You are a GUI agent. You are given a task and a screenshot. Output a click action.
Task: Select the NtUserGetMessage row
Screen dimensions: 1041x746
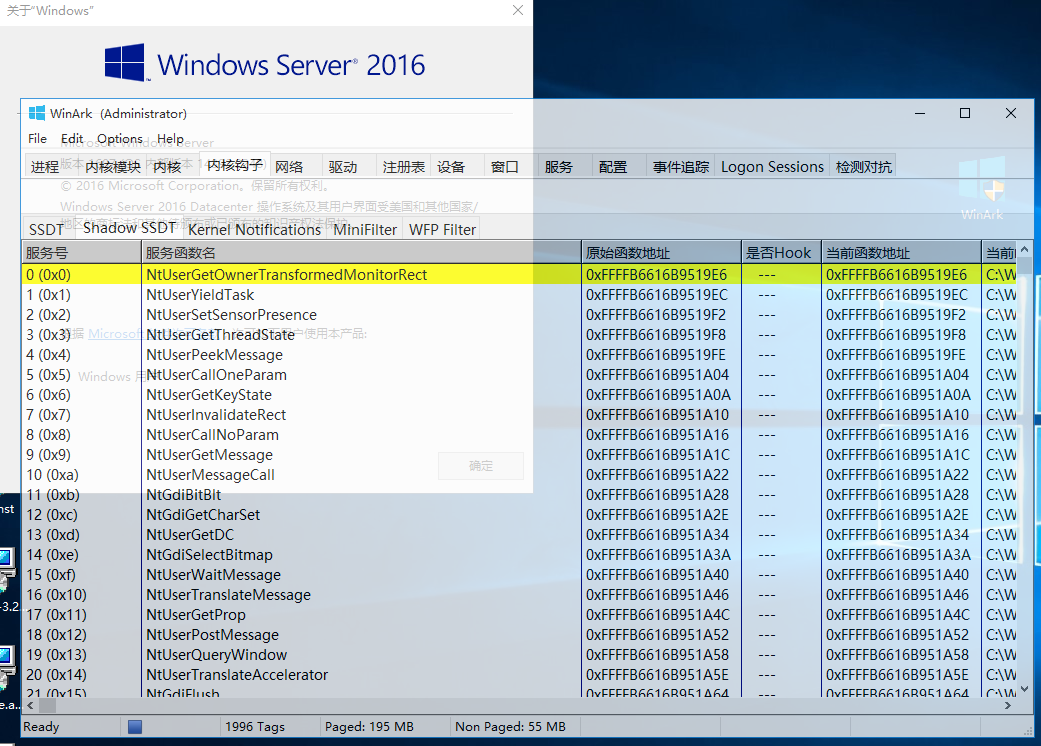[519, 455]
